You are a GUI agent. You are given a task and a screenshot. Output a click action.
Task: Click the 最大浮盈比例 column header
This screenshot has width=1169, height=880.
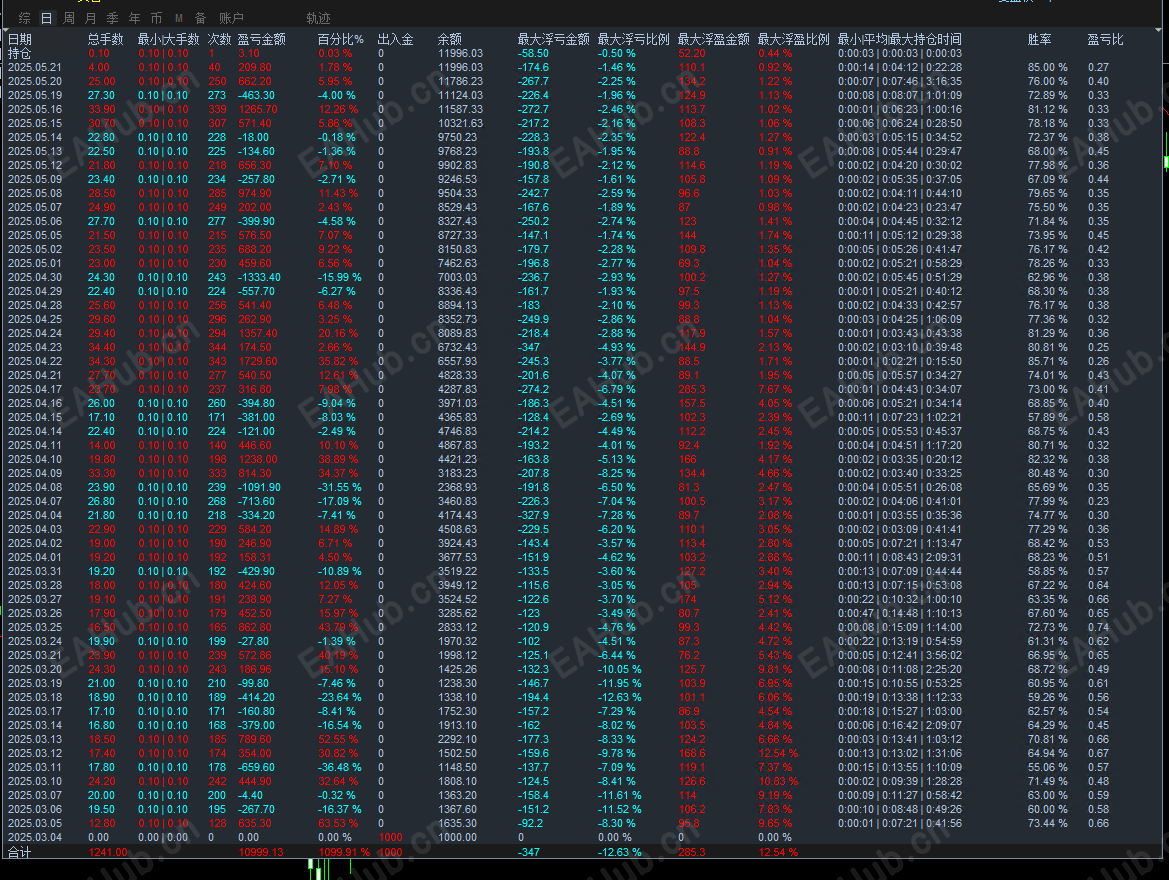click(793, 40)
